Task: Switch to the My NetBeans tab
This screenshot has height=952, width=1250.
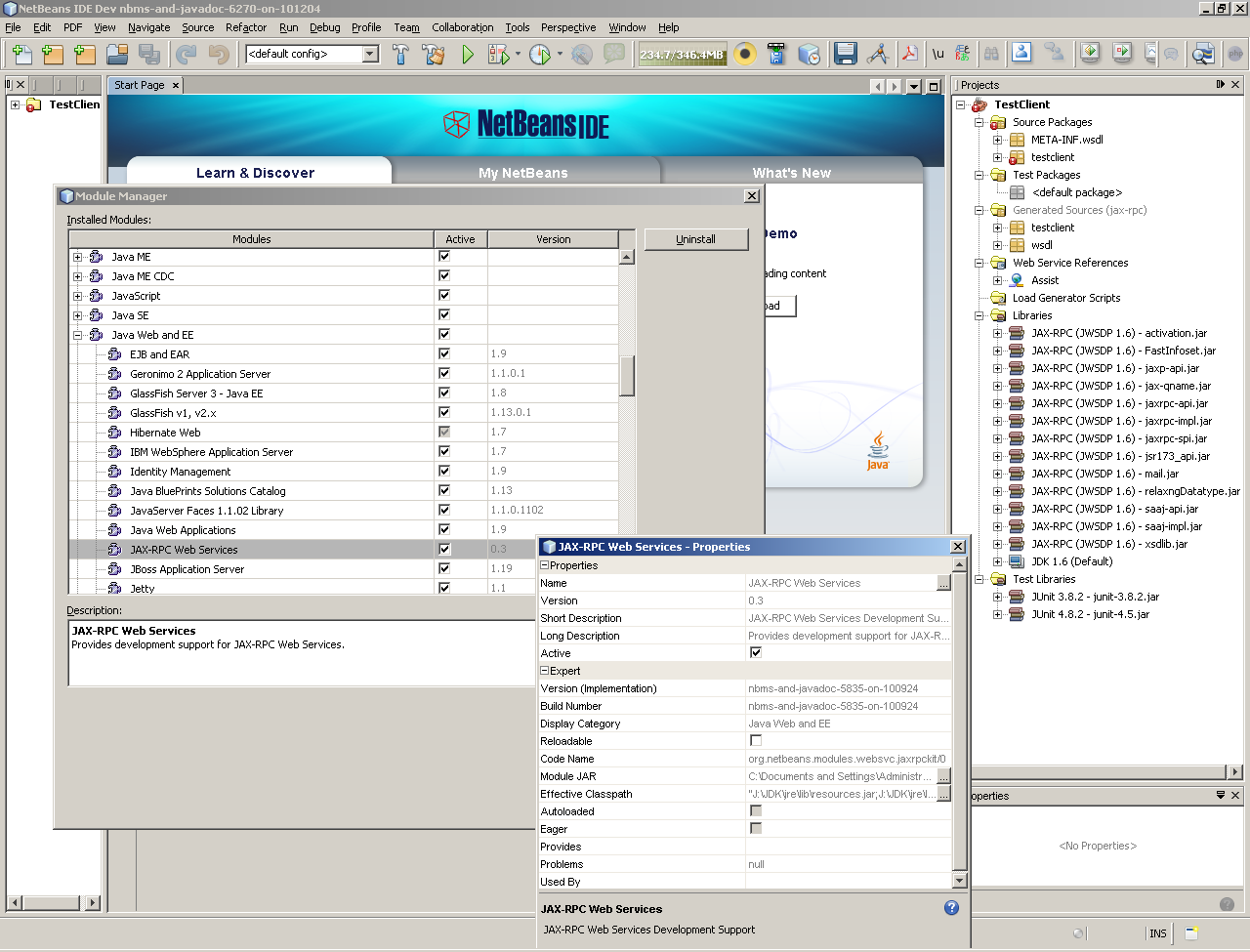Action: [x=523, y=173]
